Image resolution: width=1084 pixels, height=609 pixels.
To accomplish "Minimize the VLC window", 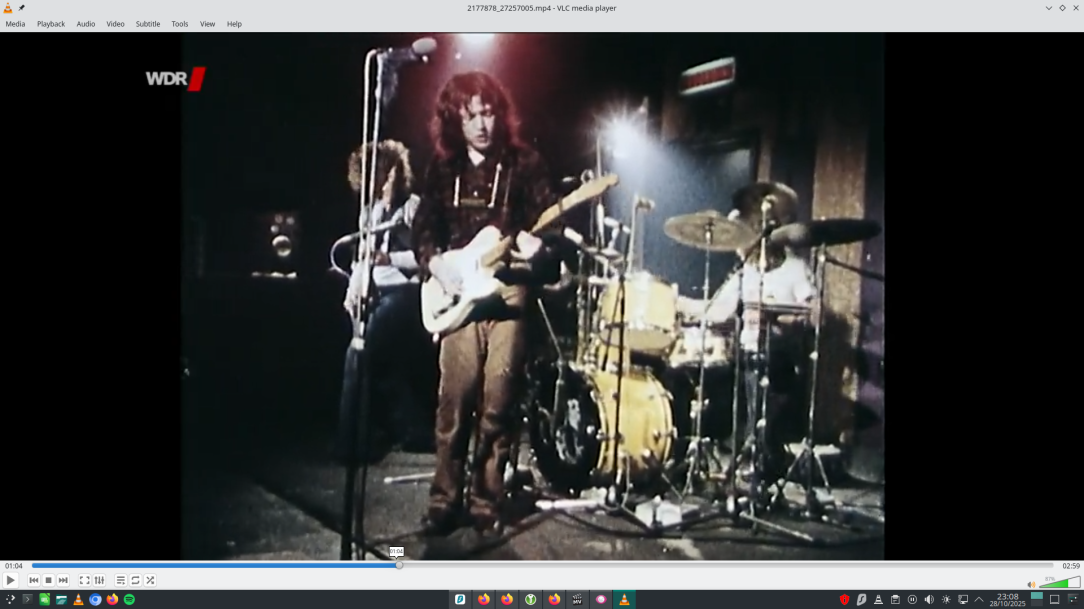I will click(x=1049, y=8).
